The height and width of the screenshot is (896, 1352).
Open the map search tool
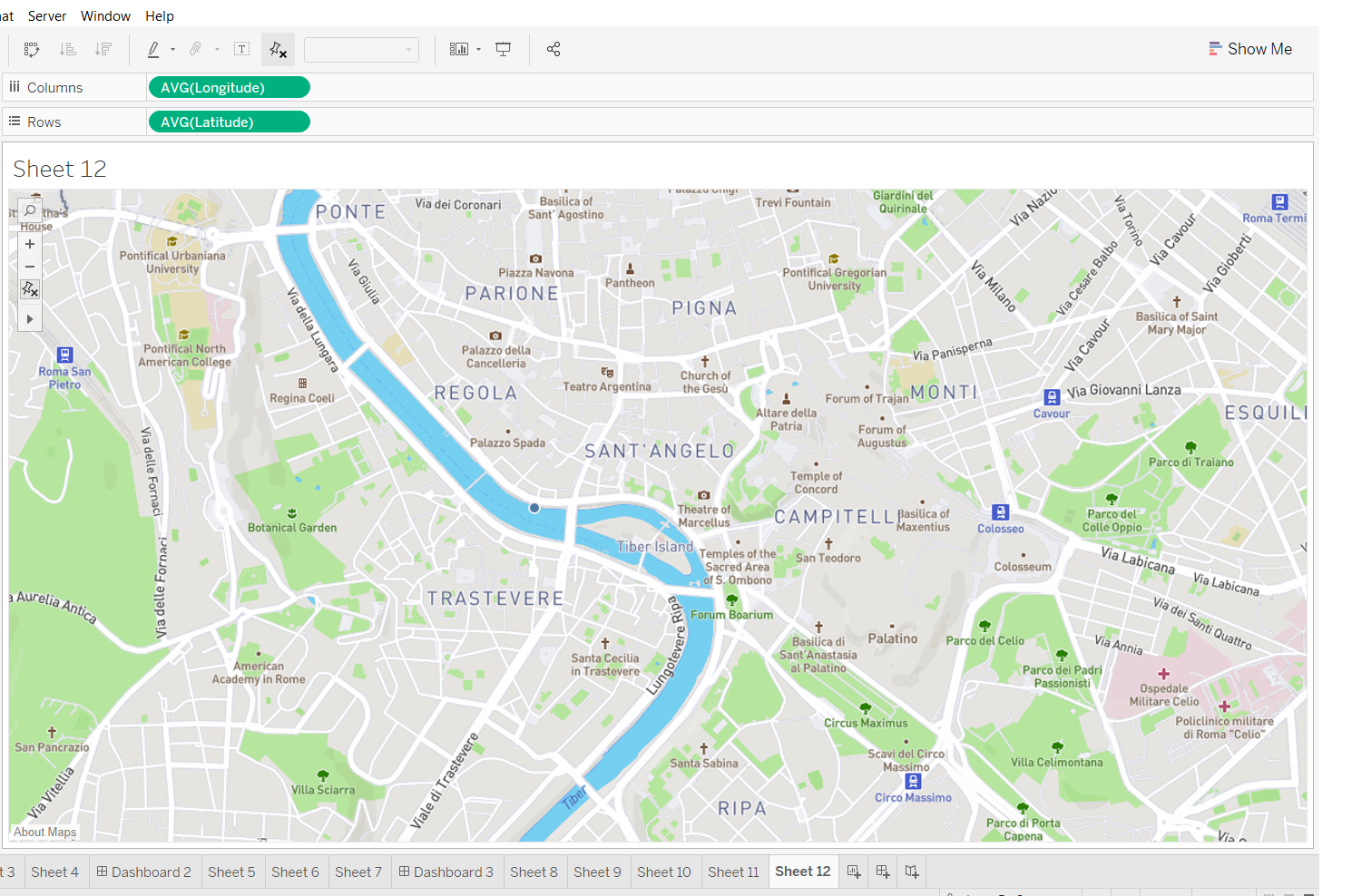[30, 209]
